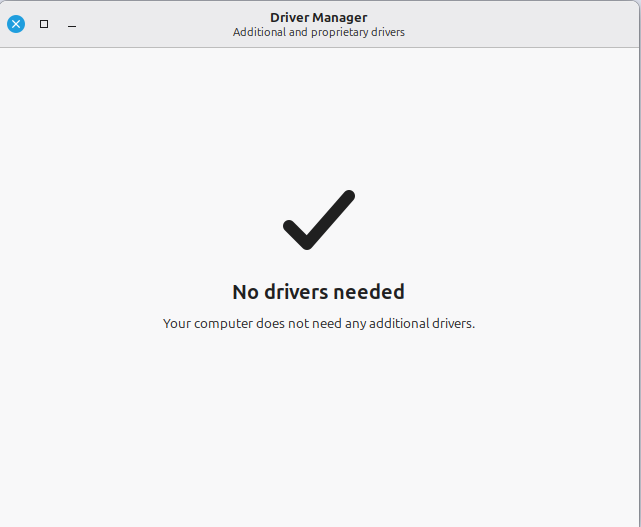Image resolution: width=641 pixels, height=527 pixels.
Task: Maximize the Driver Manager window
Action: [x=44, y=24]
